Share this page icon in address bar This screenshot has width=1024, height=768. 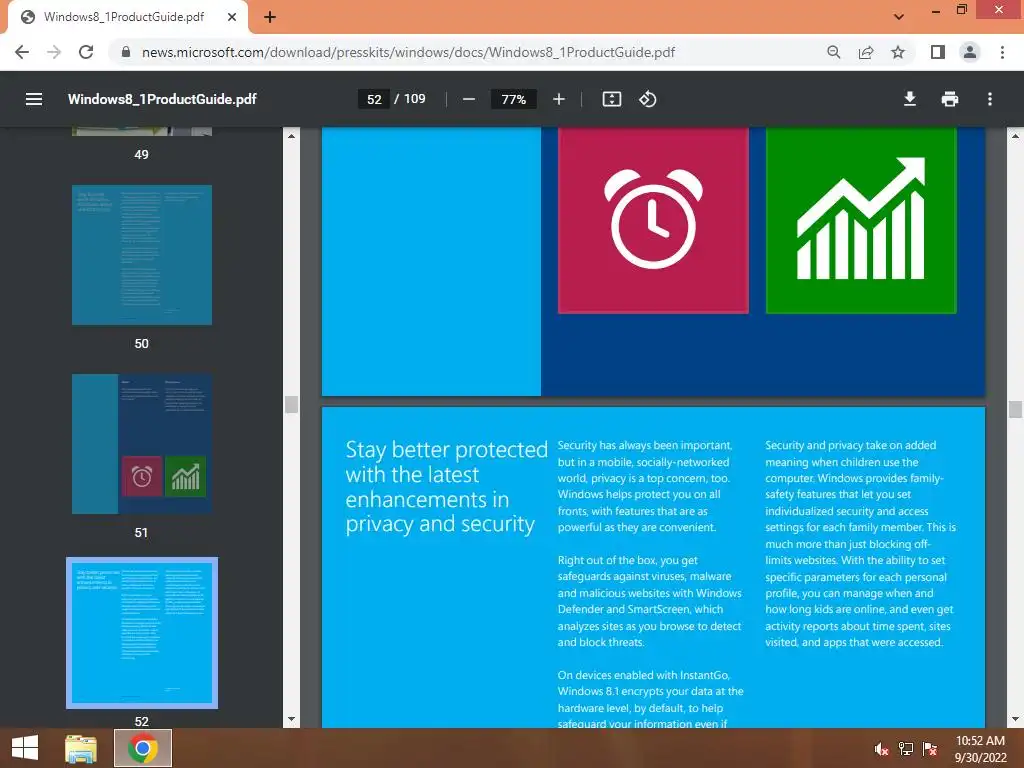point(866,52)
